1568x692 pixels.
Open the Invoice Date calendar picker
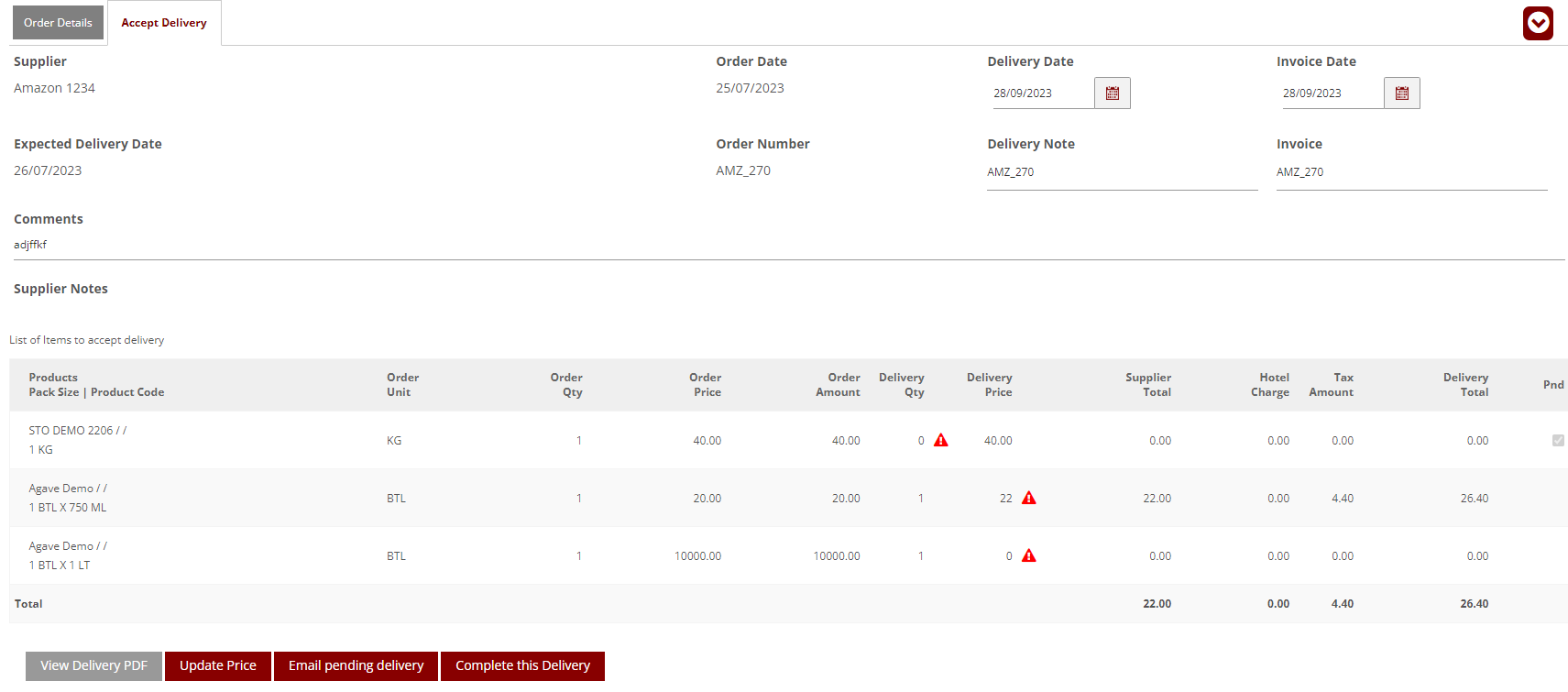click(1401, 93)
